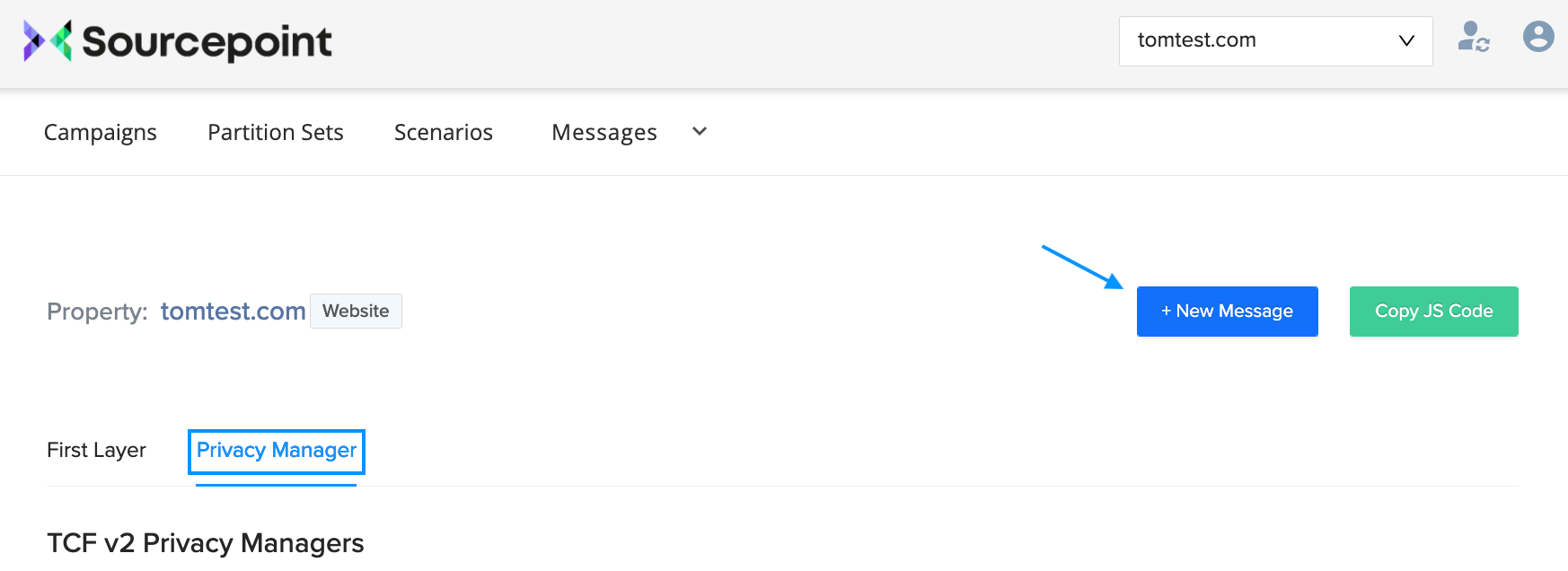This screenshot has width=1568, height=571.
Task: Switch to the First Layer tab
Action: point(96,450)
